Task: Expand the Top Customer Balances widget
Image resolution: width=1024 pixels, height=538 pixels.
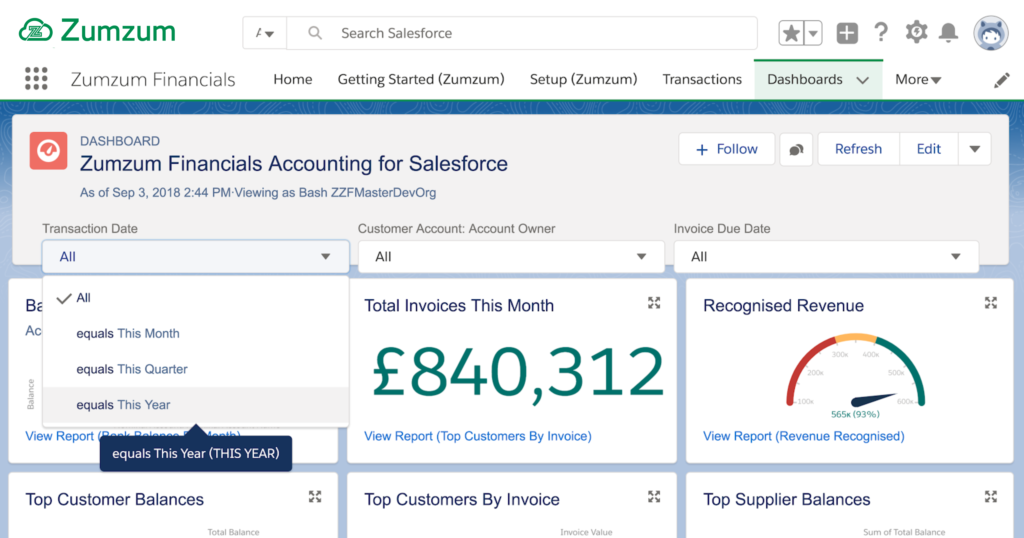Action: [315, 497]
